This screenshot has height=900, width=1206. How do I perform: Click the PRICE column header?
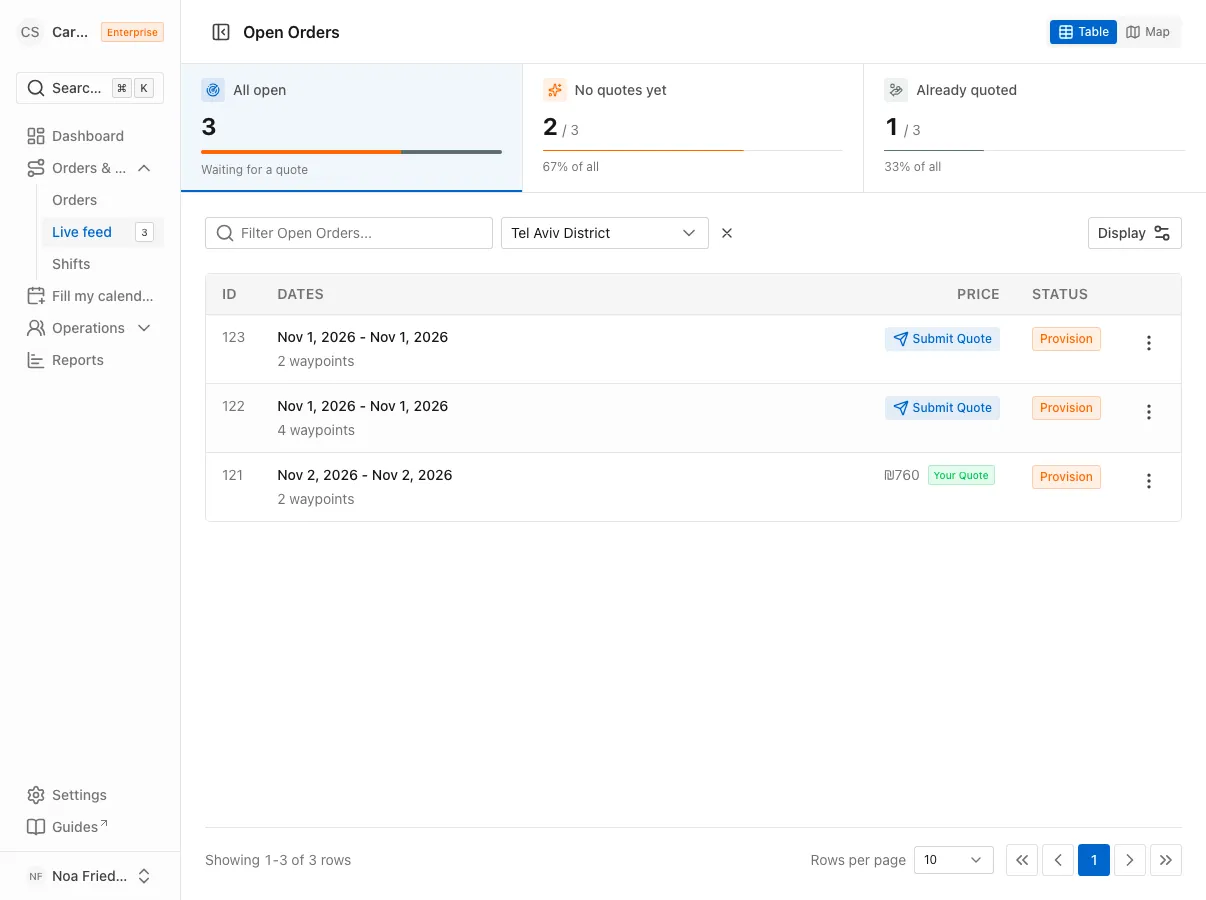978,294
